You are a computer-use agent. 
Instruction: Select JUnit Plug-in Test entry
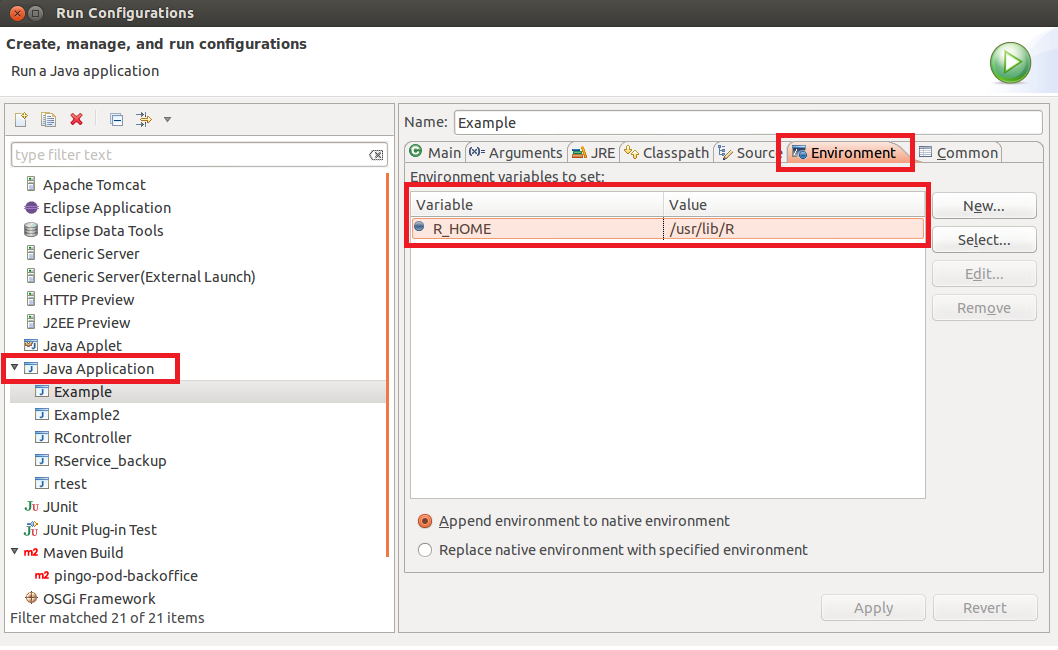(100, 529)
